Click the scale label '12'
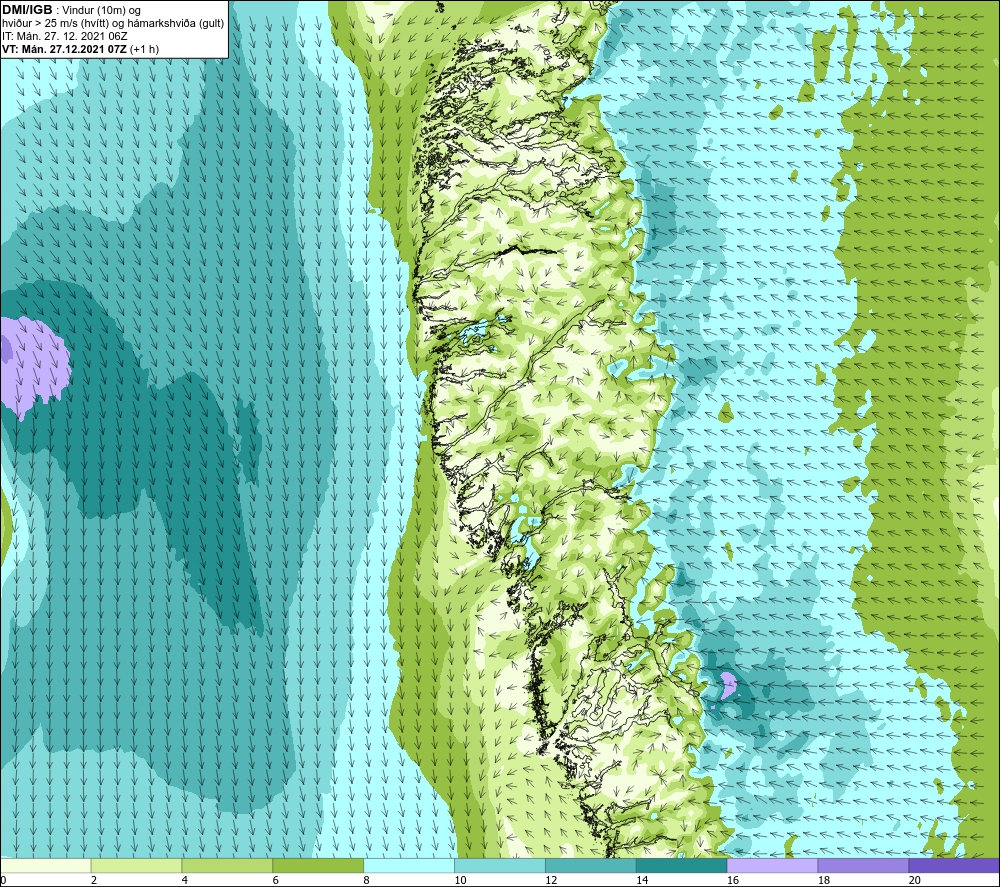 tap(551, 880)
